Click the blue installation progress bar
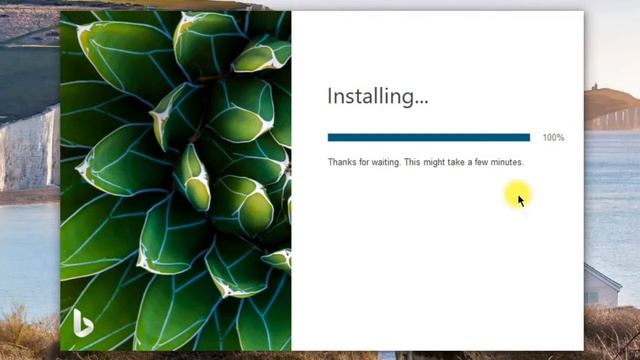The width and height of the screenshot is (640, 360). click(x=429, y=138)
